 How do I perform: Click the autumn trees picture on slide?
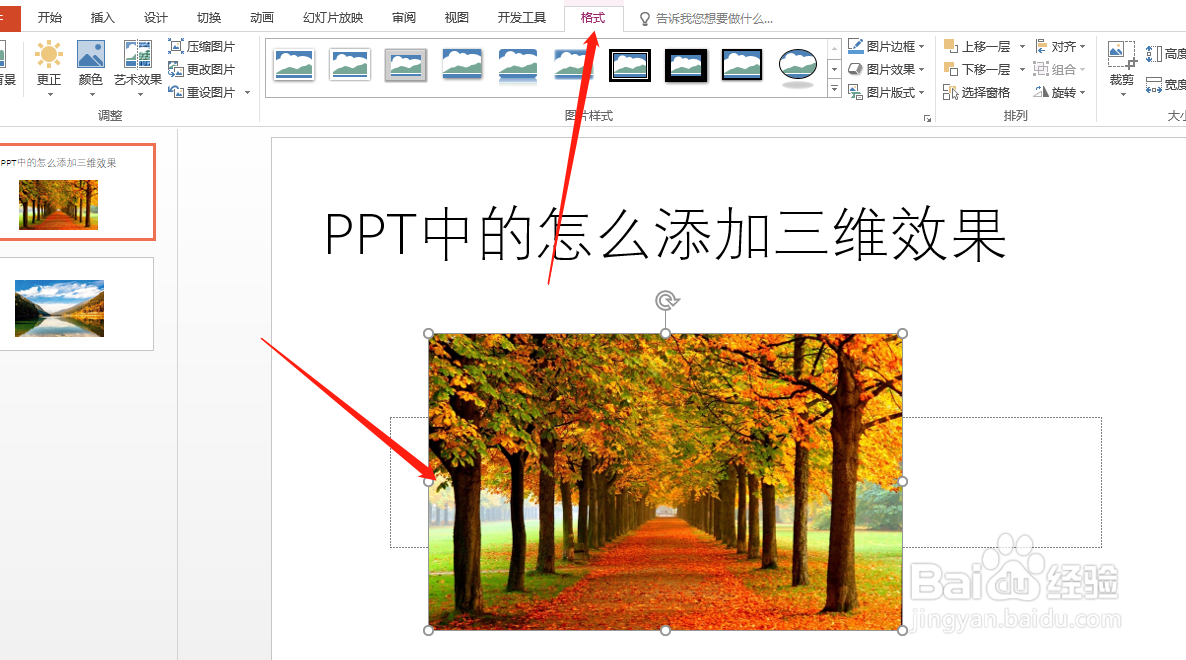pos(666,482)
